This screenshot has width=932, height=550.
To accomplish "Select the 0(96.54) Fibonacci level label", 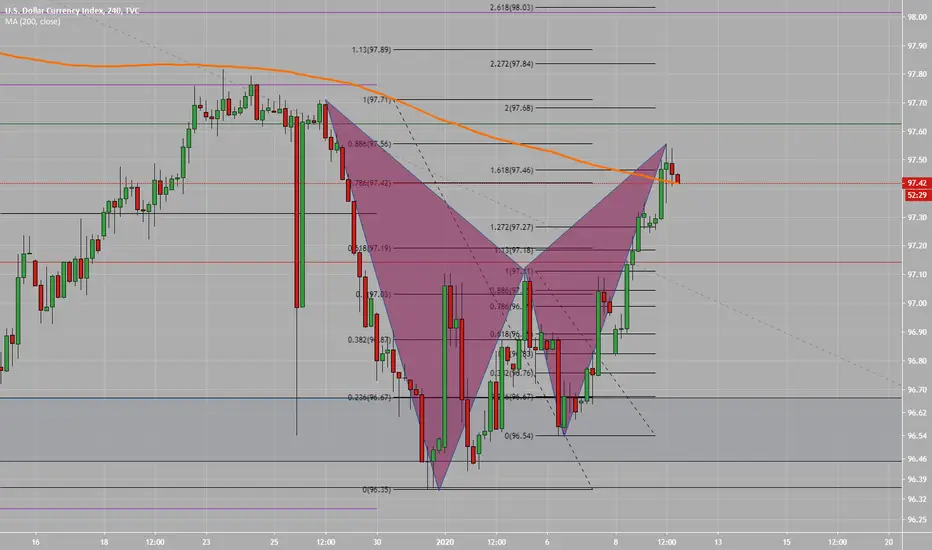I will 519,436.
